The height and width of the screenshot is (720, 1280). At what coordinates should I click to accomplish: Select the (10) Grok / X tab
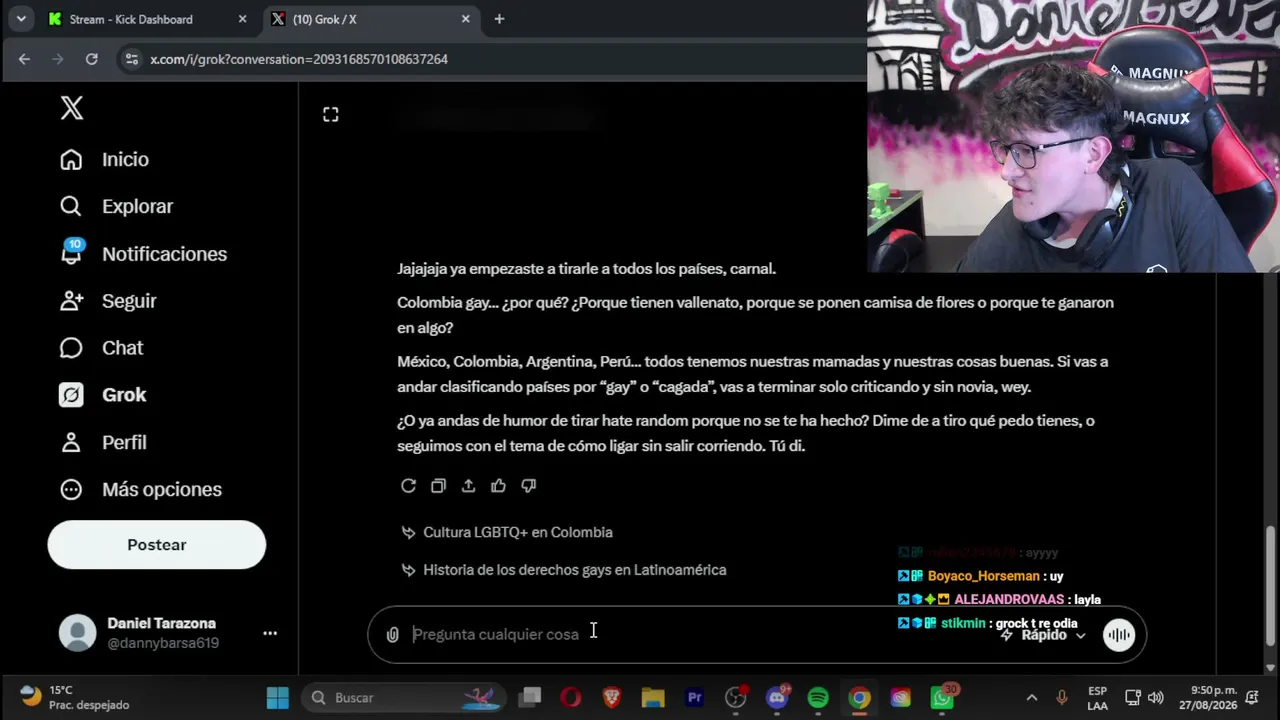(371, 19)
